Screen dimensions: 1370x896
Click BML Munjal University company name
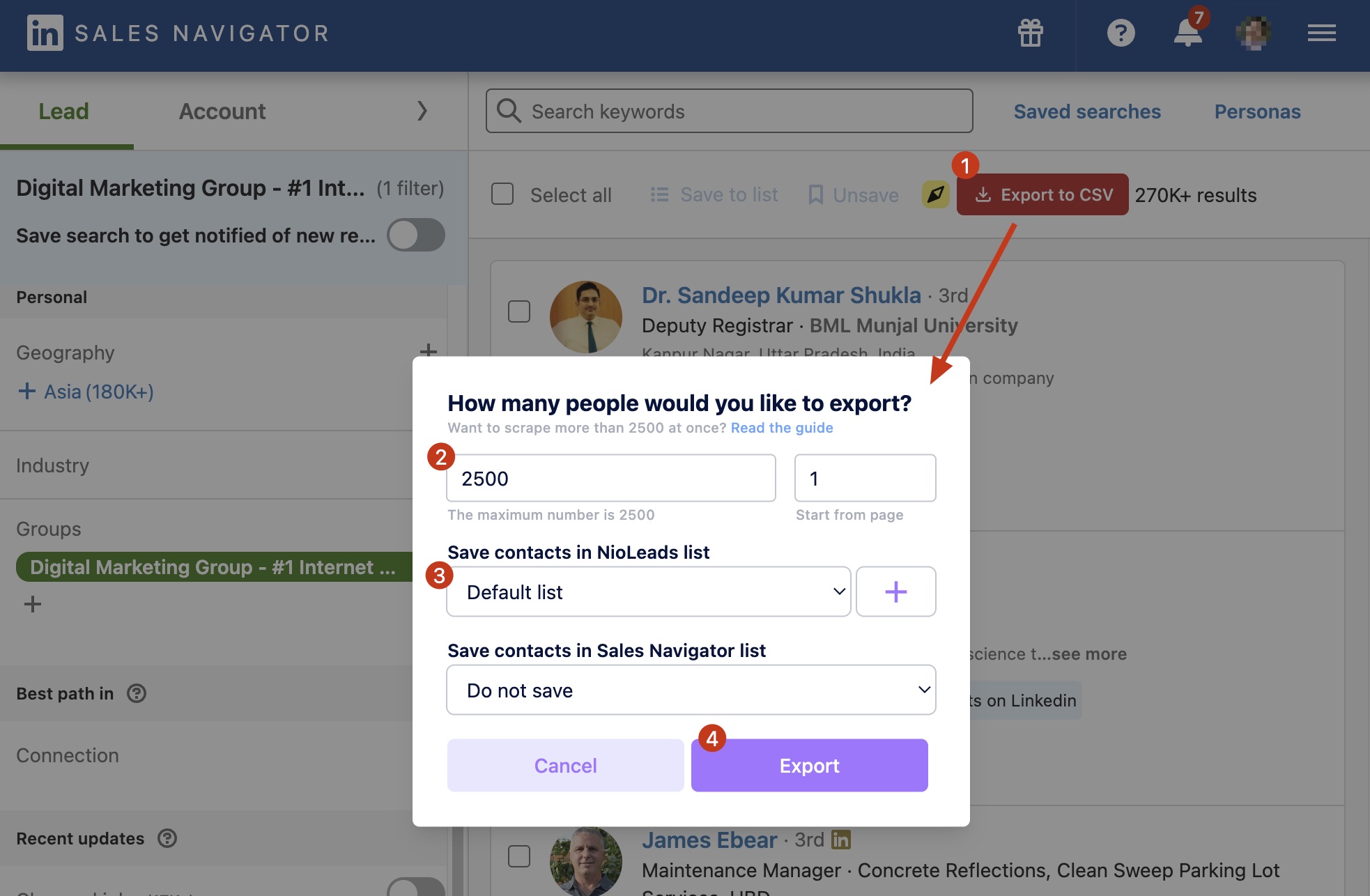pyautogui.click(x=914, y=325)
